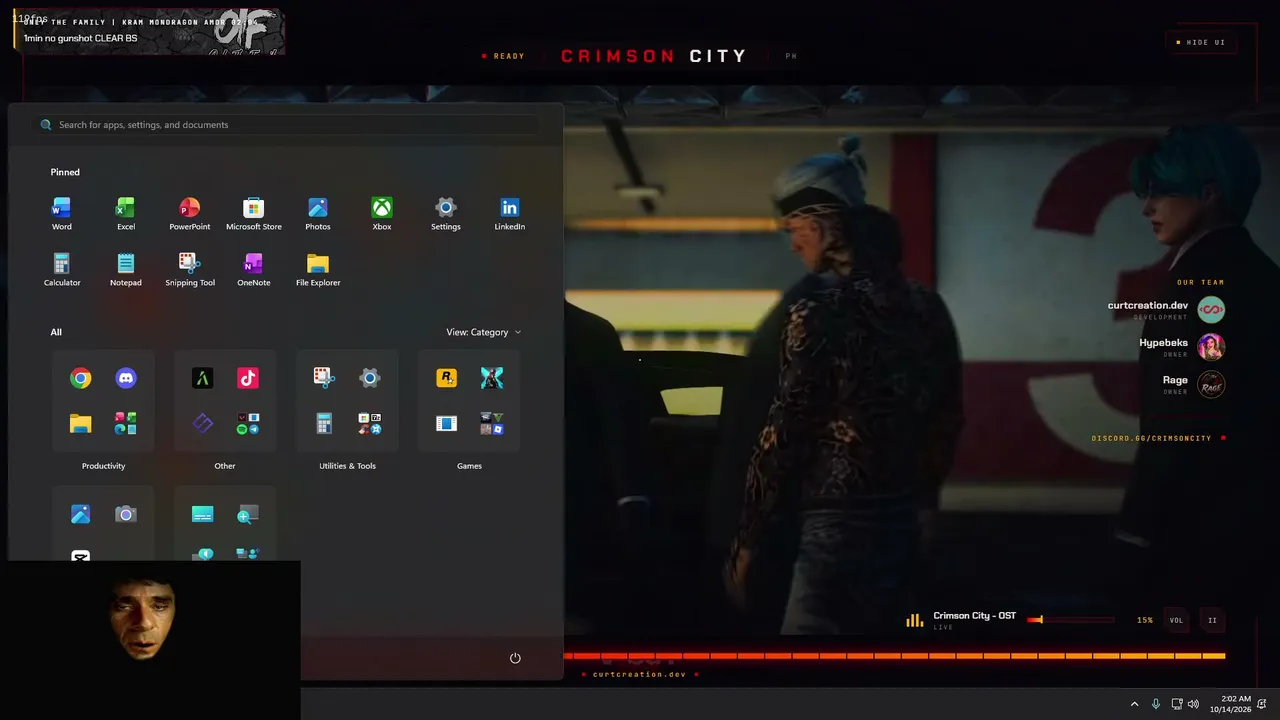Select Hypebeks team member avatar
The width and height of the screenshot is (1280, 720).
point(1211,346)
